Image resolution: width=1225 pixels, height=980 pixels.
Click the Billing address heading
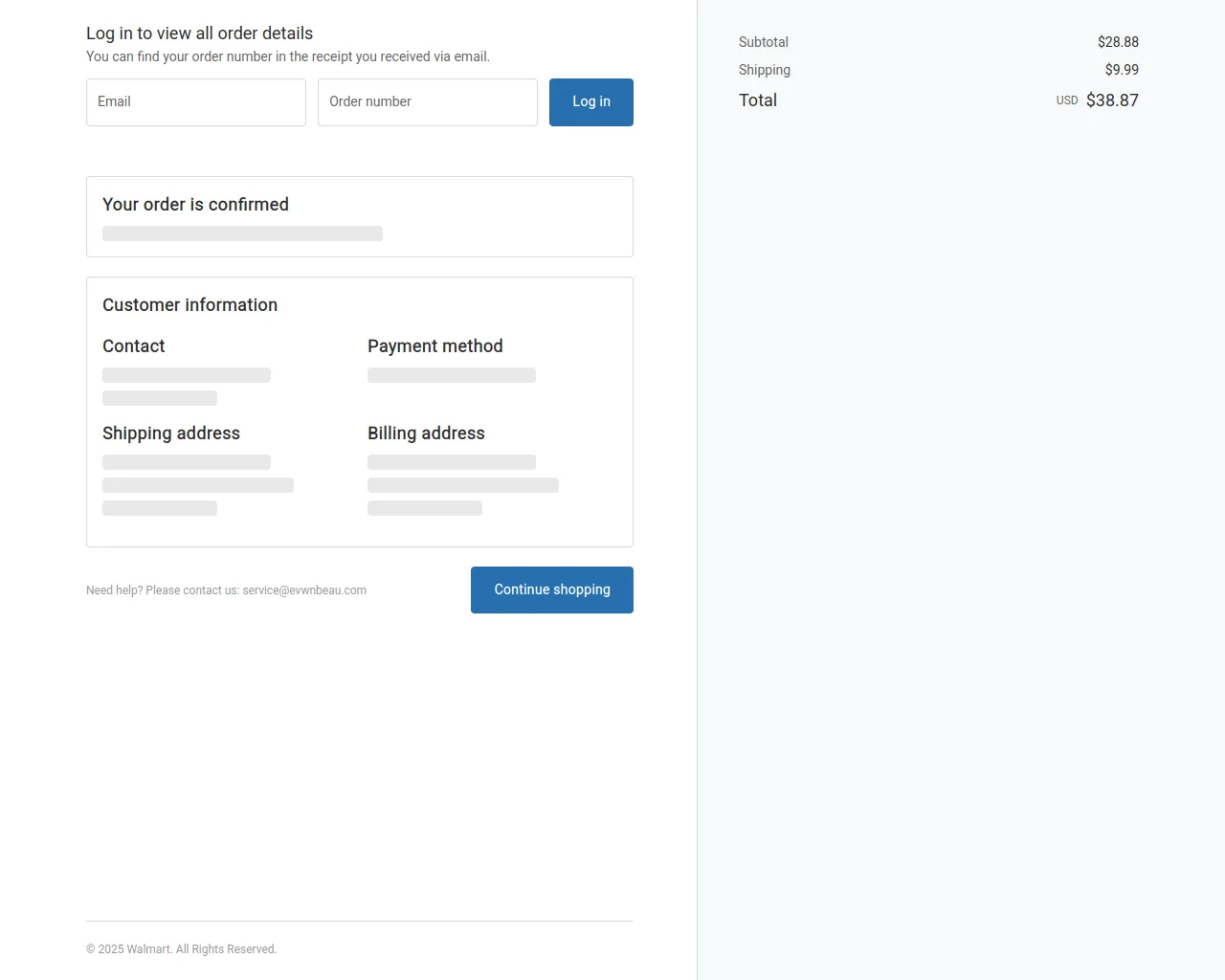(x=426, y=434)
